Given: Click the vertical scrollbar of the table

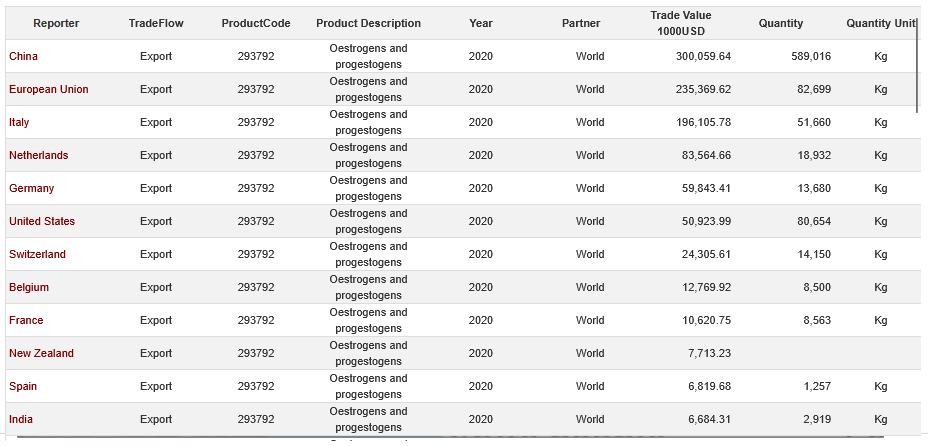Looking at the screenshot, I should pyautogui.click(x=918, y=75).
